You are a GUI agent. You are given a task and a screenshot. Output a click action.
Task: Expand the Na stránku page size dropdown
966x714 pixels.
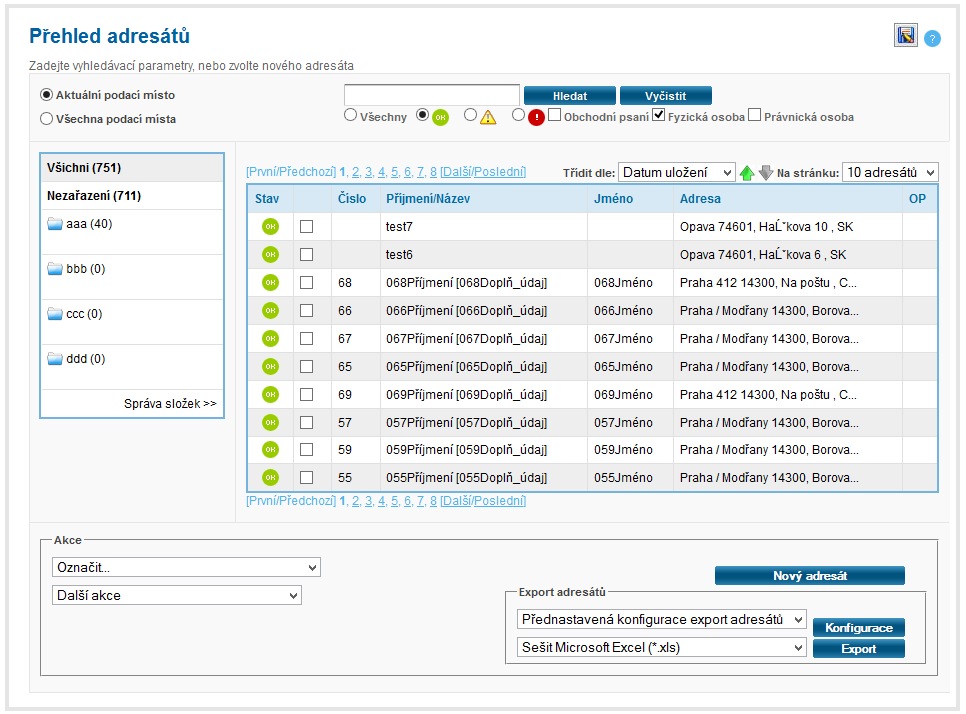pyautogui.click(x=889, y=173)
